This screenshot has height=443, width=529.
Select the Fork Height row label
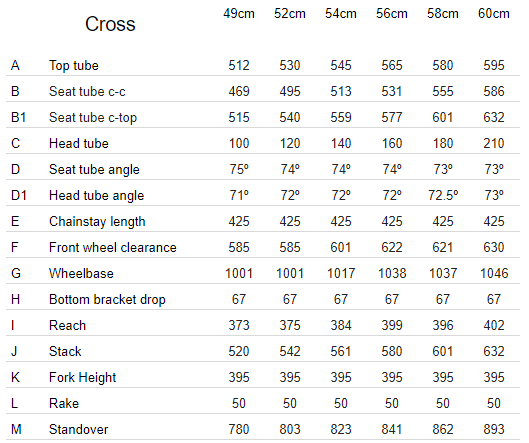click(x=83, y=378)
